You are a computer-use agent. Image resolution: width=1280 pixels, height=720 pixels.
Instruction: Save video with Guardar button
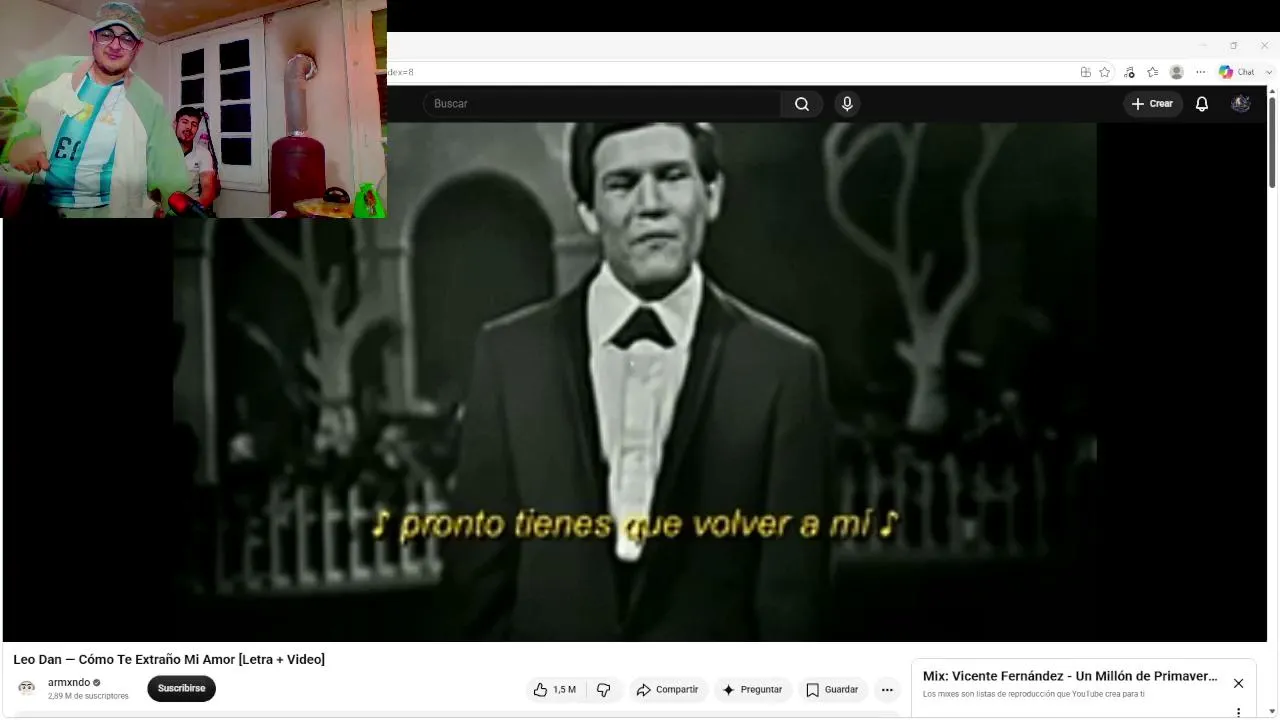pyautogui.click(x=832, y=690)
